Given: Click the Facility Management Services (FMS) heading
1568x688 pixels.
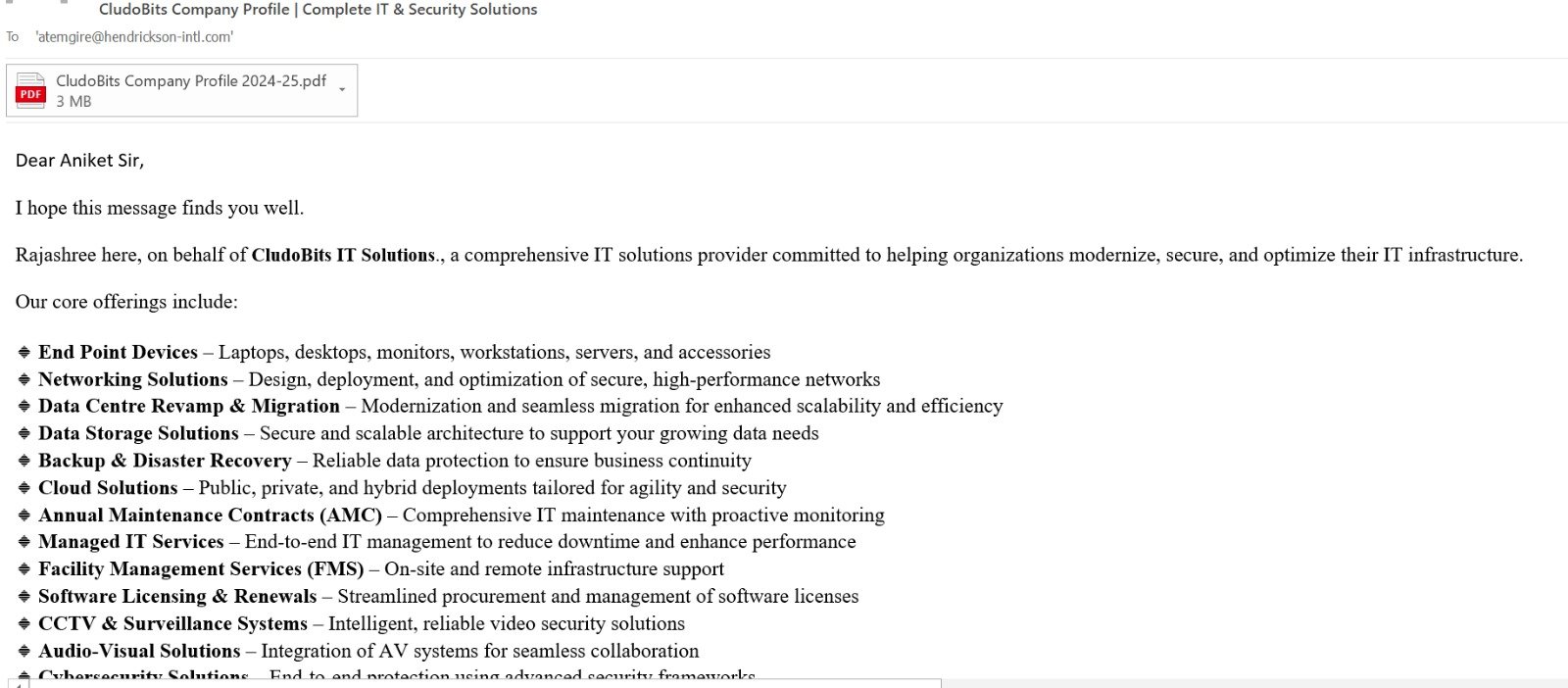Looking at the screenshot, I should 201,569.
